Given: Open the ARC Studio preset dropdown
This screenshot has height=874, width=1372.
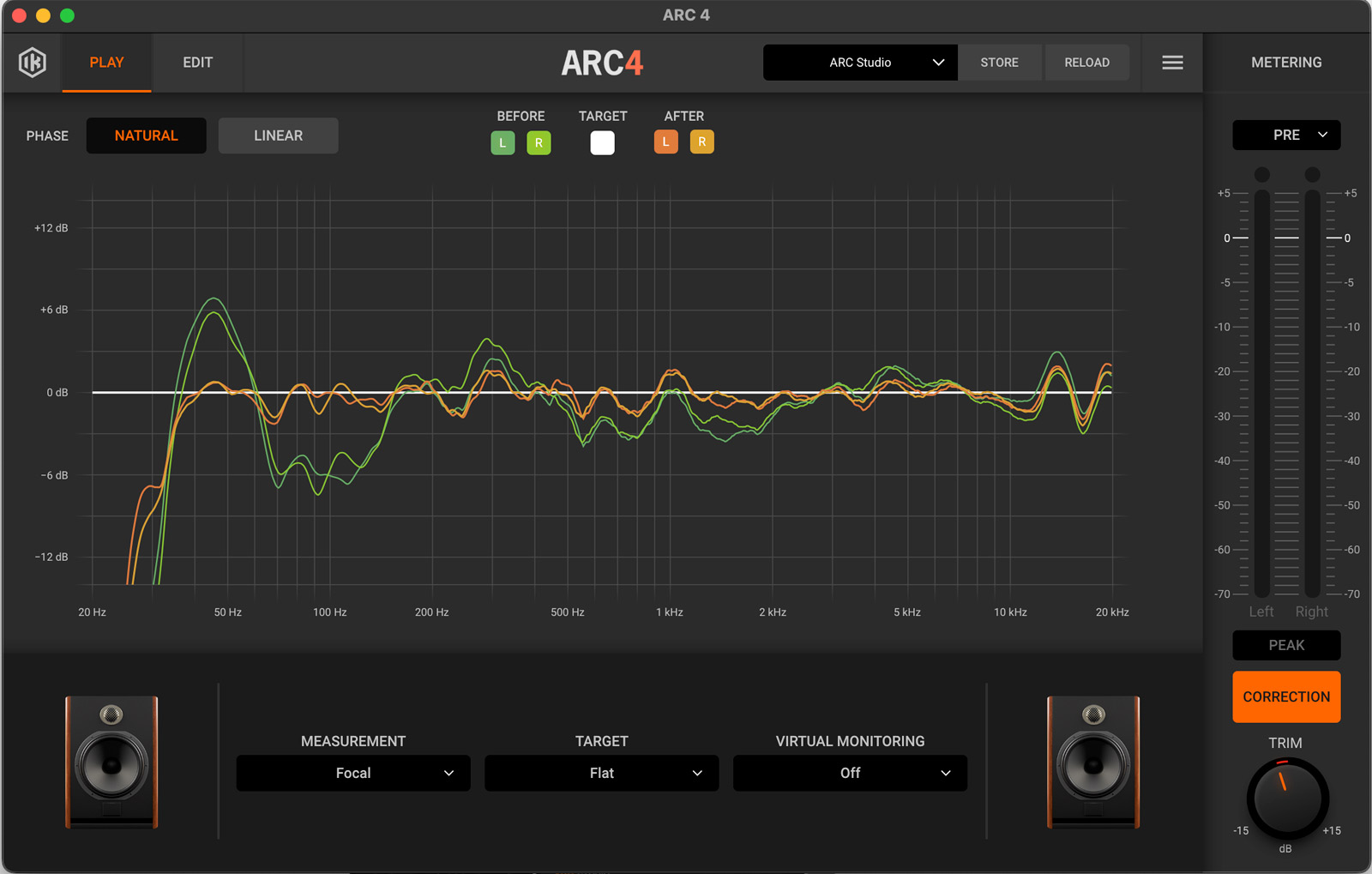Looking at the screenshot, I should pos(859,63).
